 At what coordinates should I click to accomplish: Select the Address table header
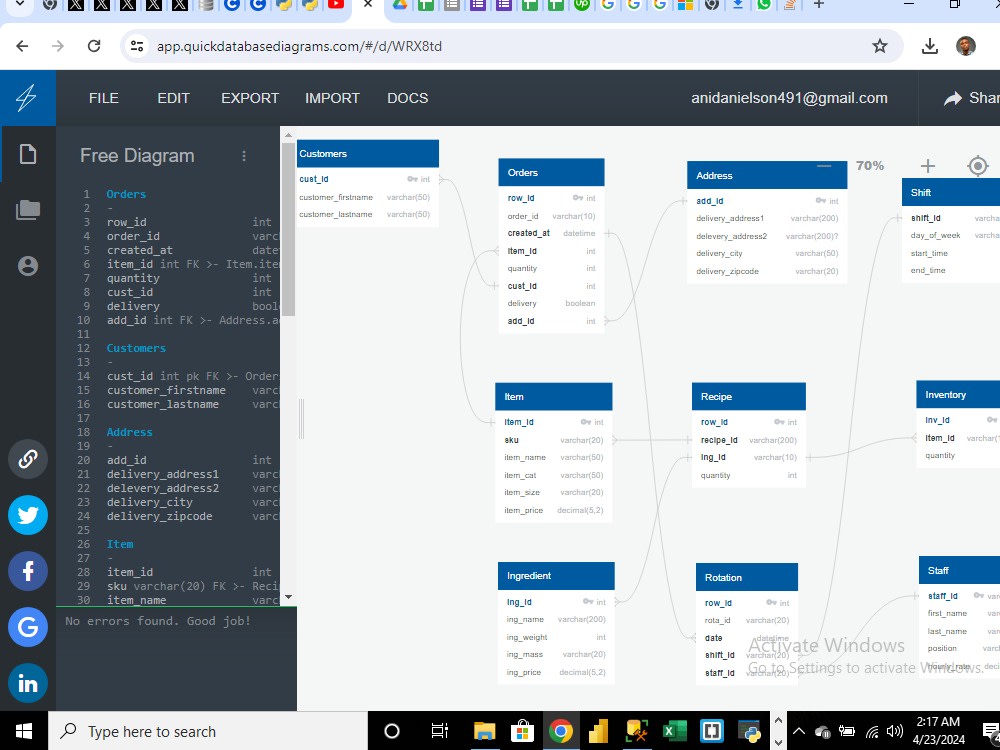pos(767,175)
